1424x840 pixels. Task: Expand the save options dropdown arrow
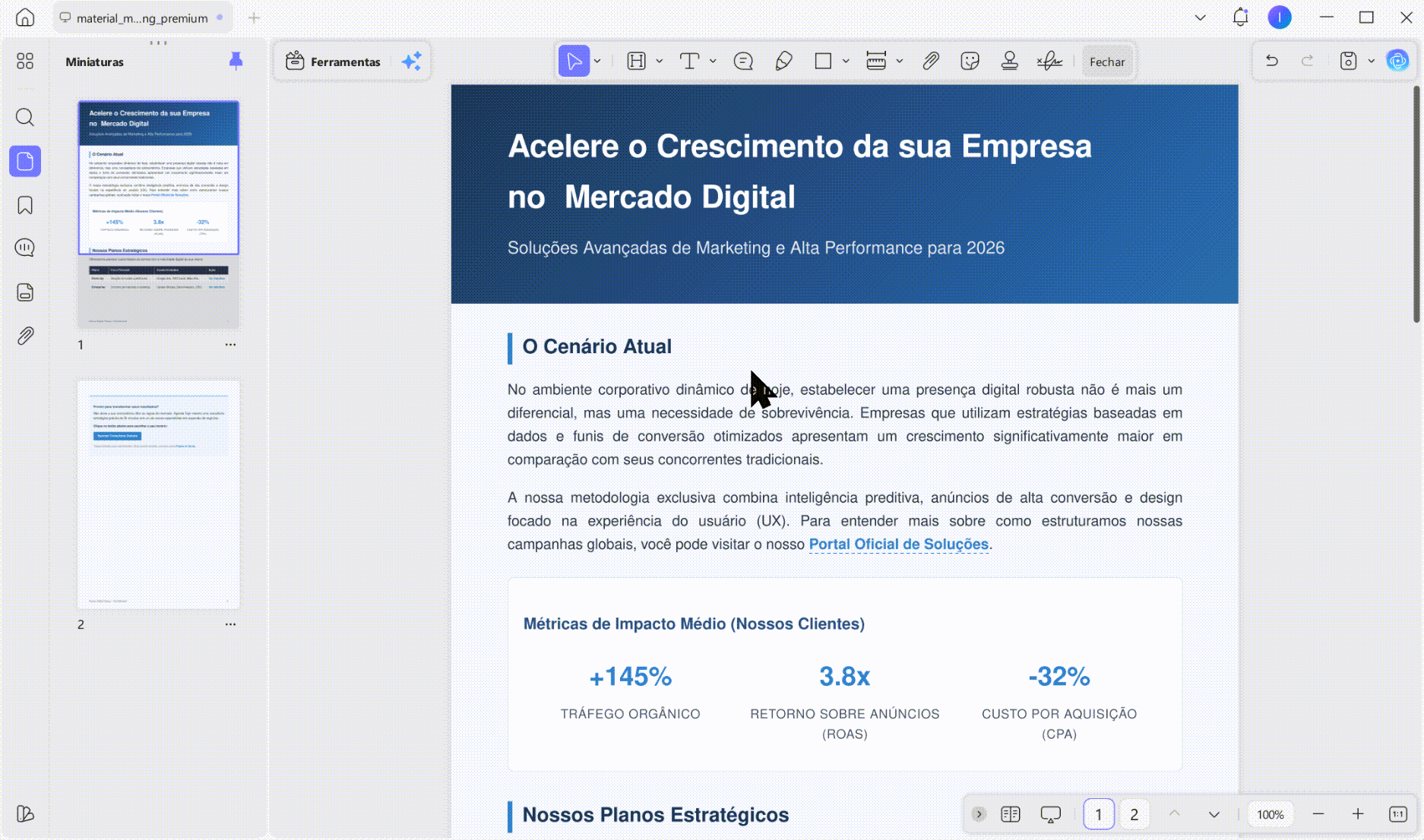pos(1372,62)
